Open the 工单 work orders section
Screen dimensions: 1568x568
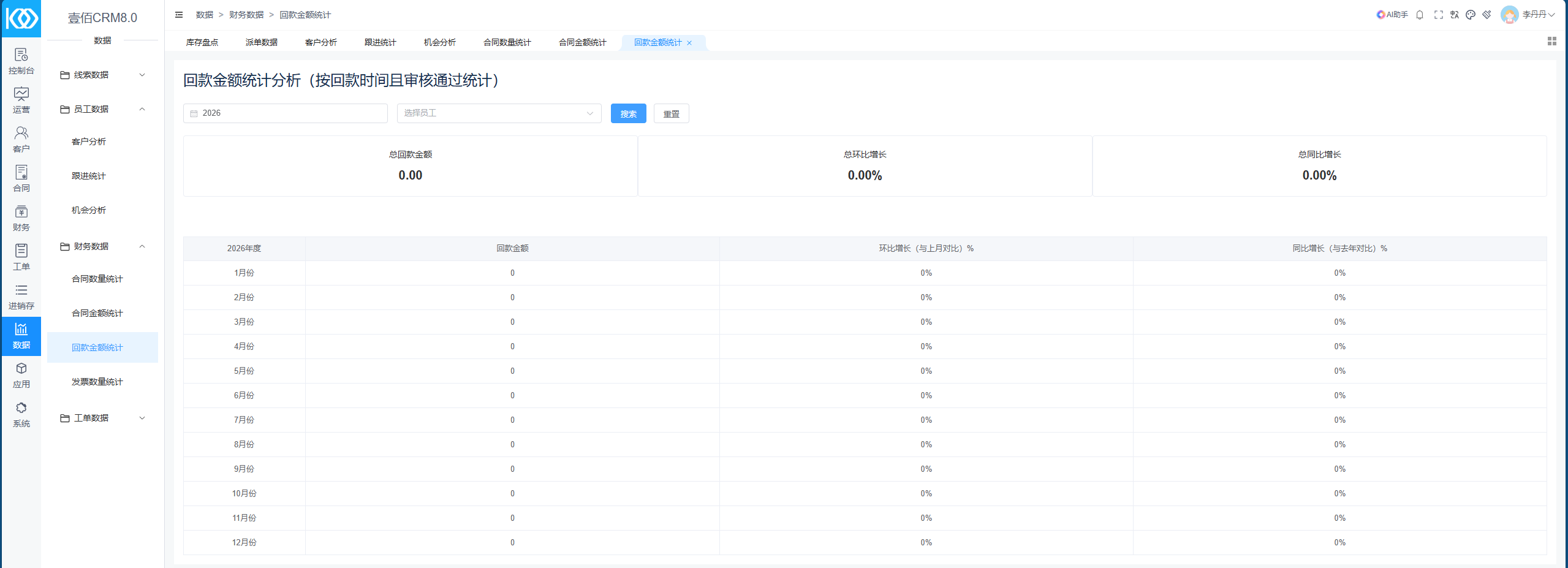21,257
